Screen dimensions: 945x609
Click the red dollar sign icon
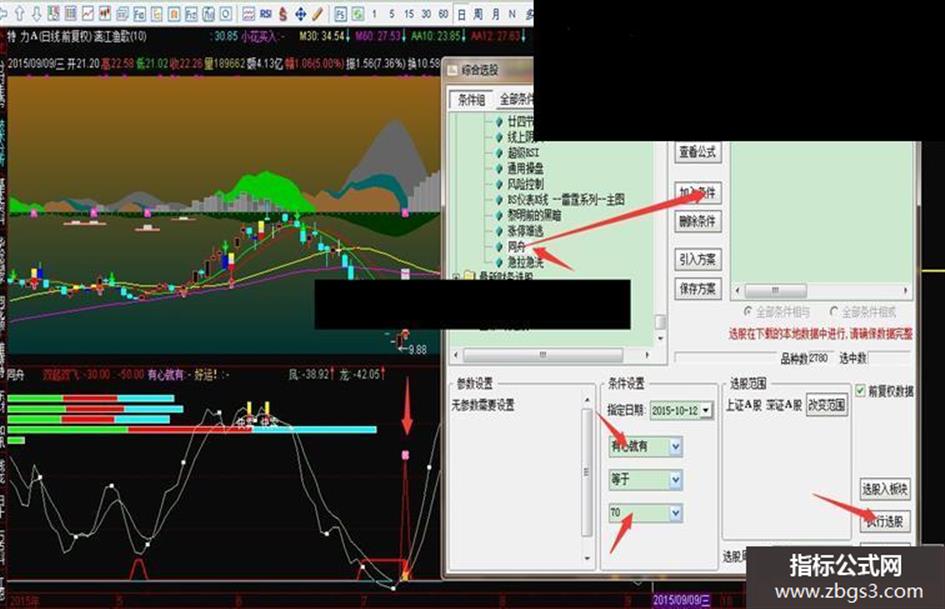(283, 13)
